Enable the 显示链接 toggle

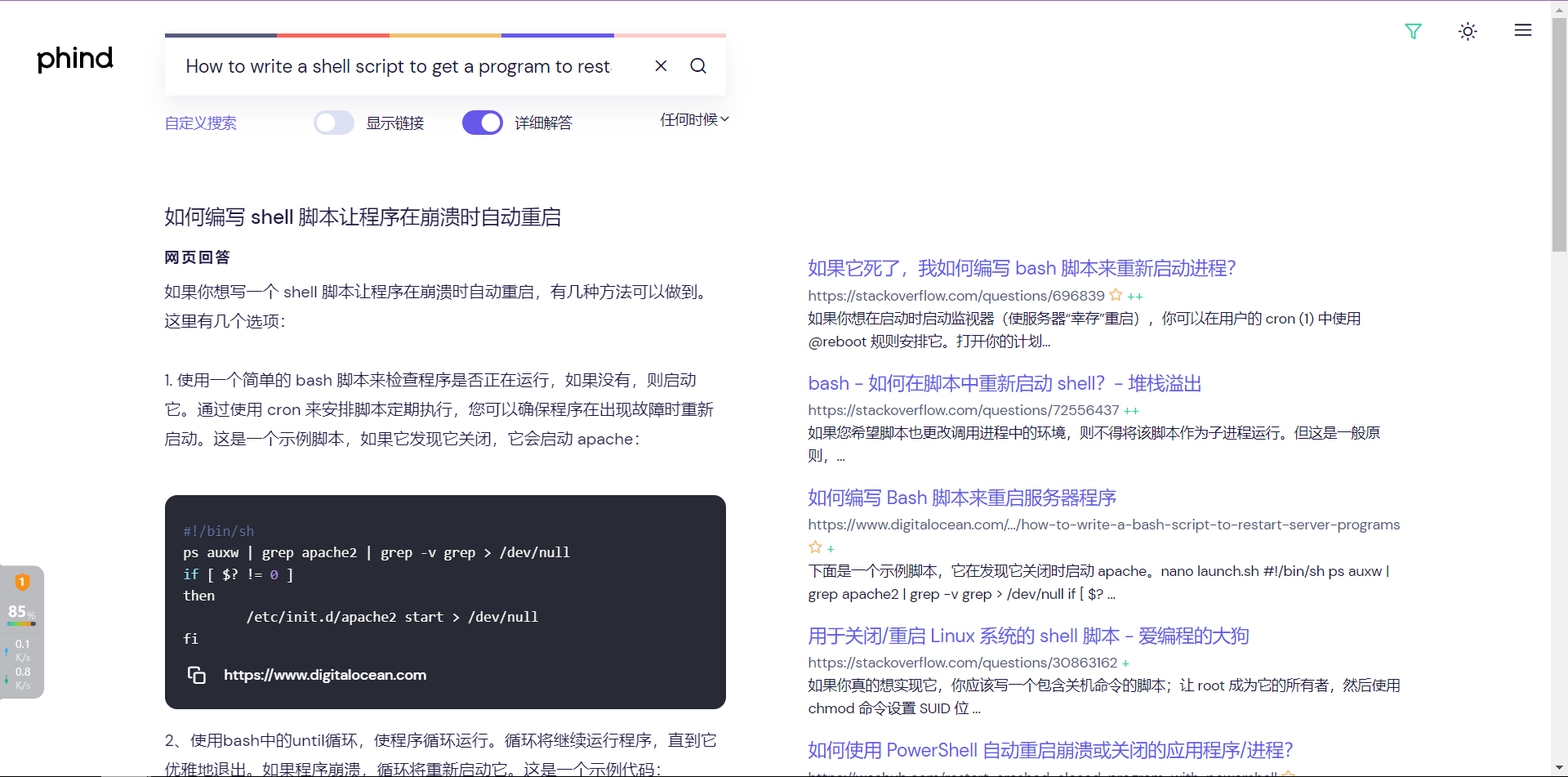coord(334,123)
